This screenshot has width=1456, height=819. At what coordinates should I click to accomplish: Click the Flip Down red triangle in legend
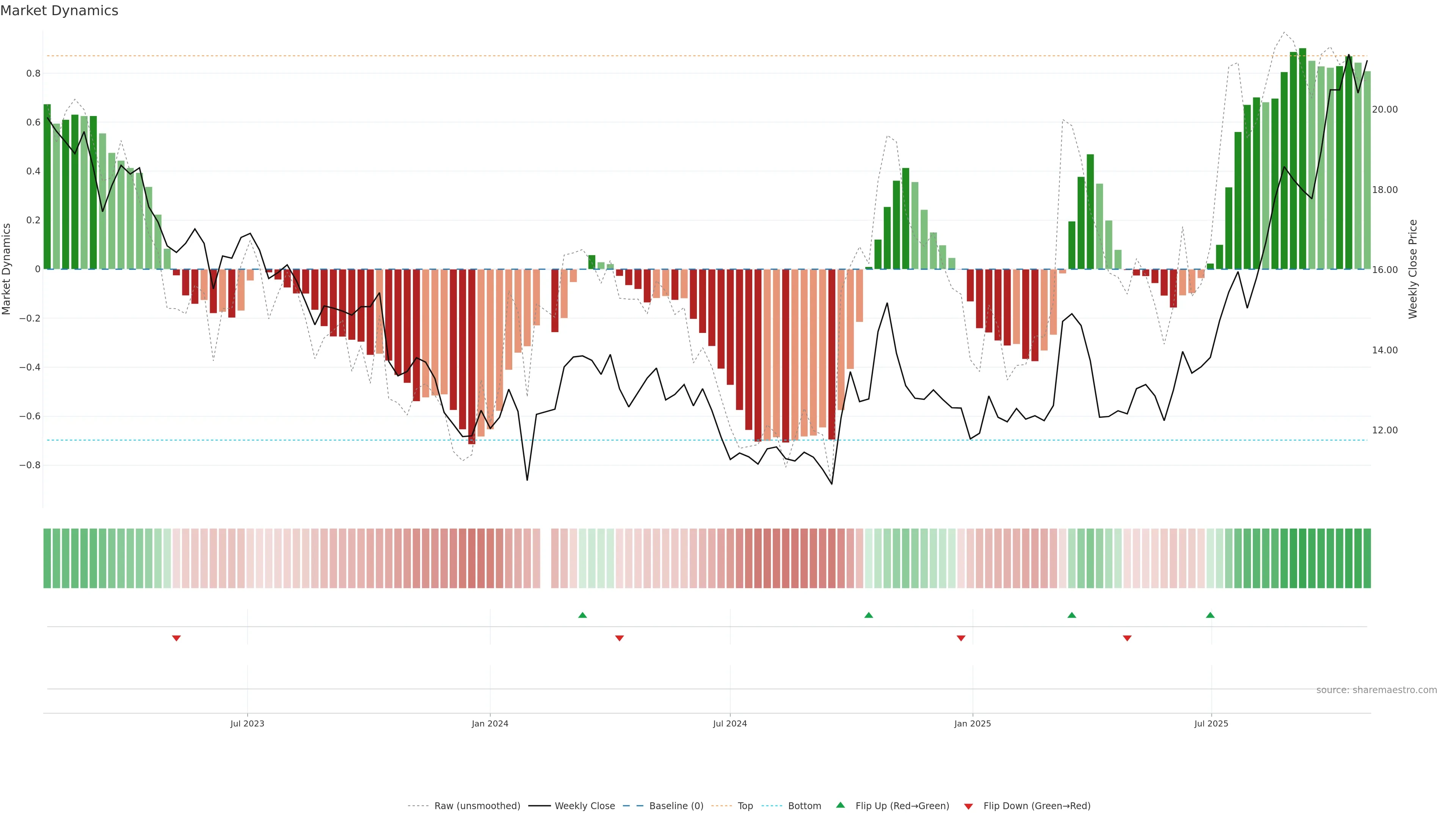coord(968,806)
